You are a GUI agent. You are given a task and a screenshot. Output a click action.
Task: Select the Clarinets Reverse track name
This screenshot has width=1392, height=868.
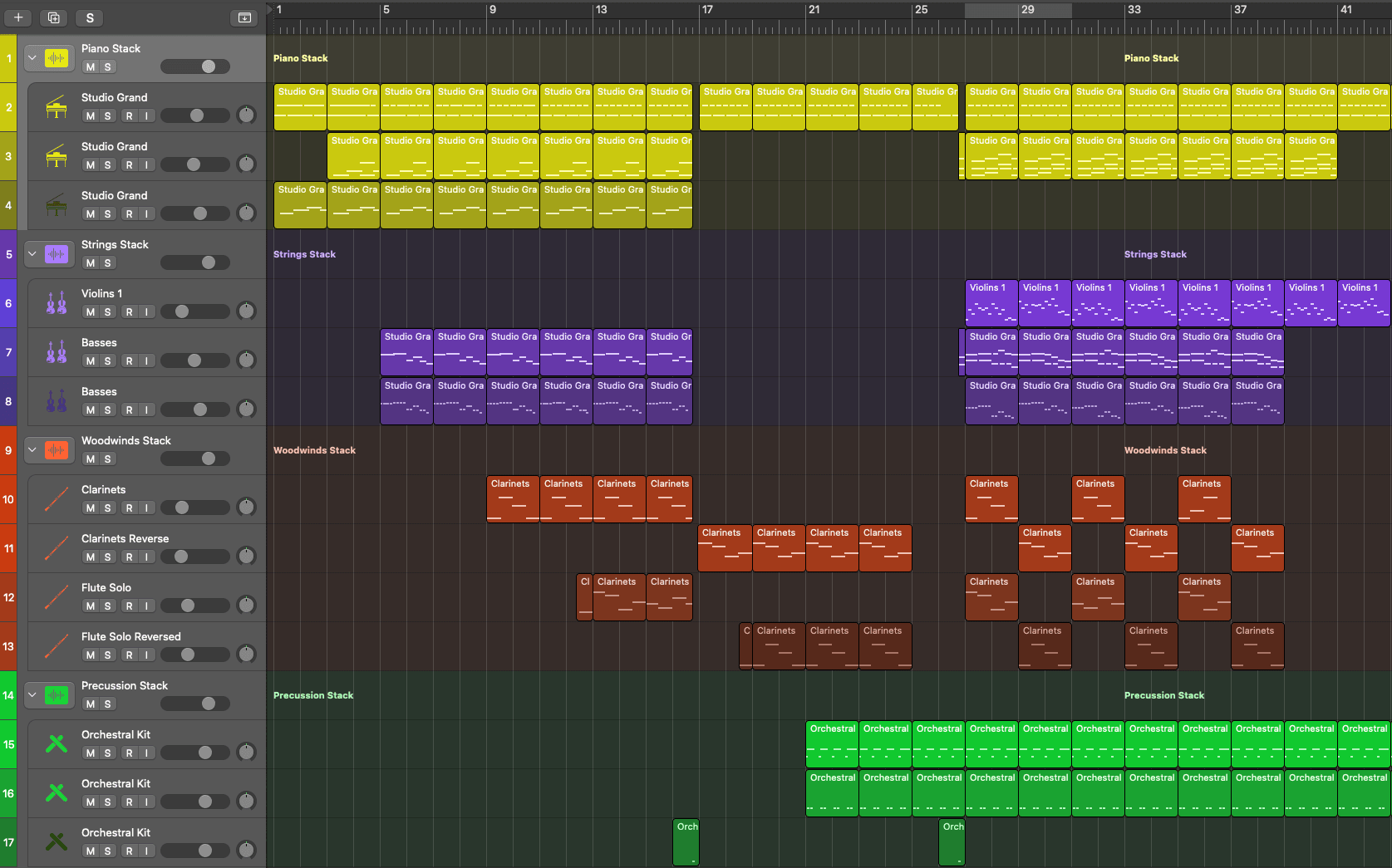tap(125, 539)
